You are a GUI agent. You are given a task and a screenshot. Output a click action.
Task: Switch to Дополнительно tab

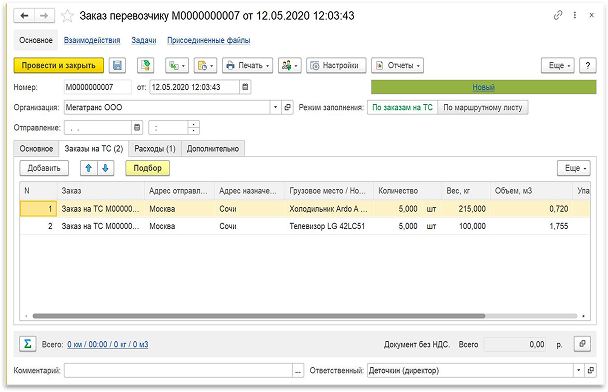pos(213,149)
